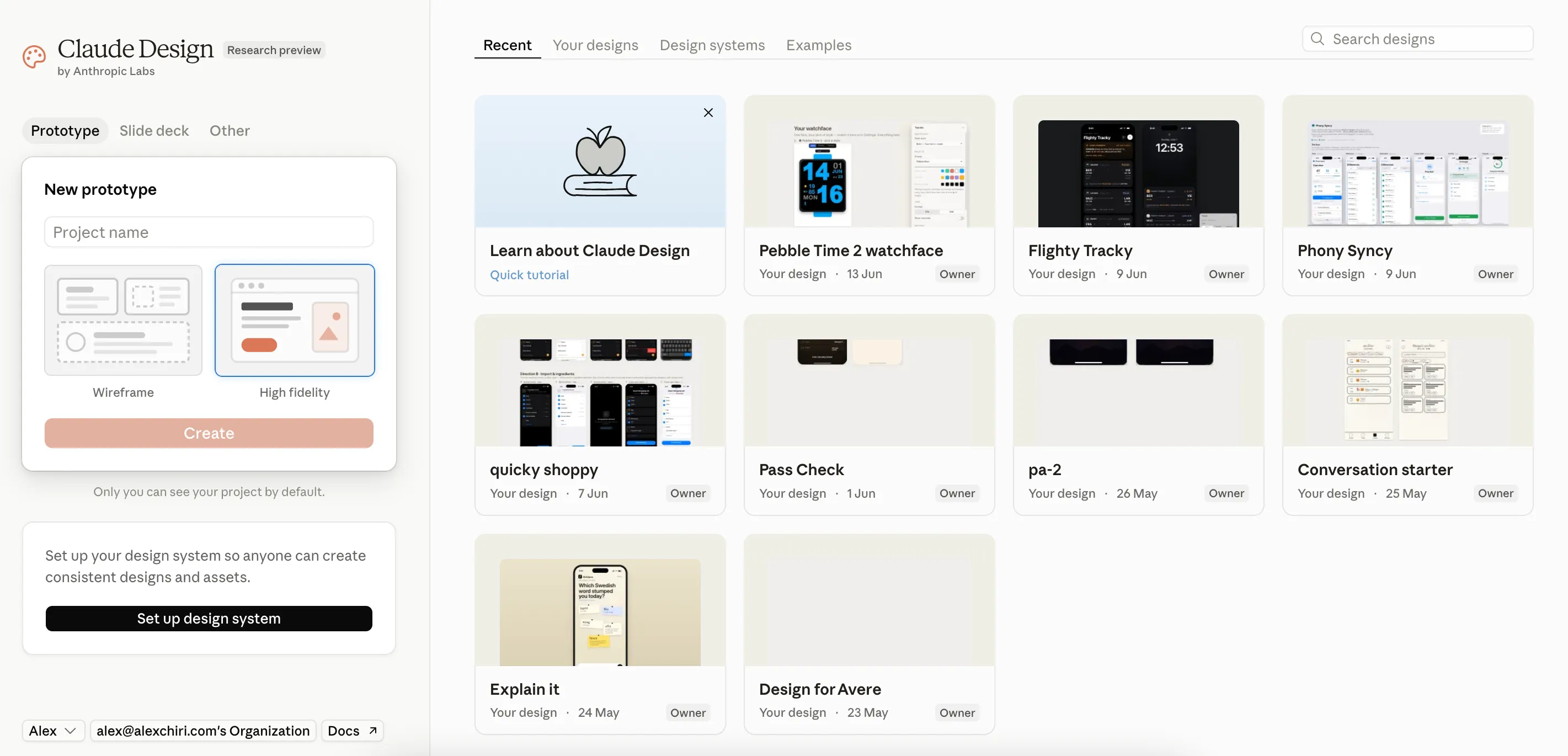Open the Explain it design thumbnail
Screen dimensions: 1568x756
600,600
